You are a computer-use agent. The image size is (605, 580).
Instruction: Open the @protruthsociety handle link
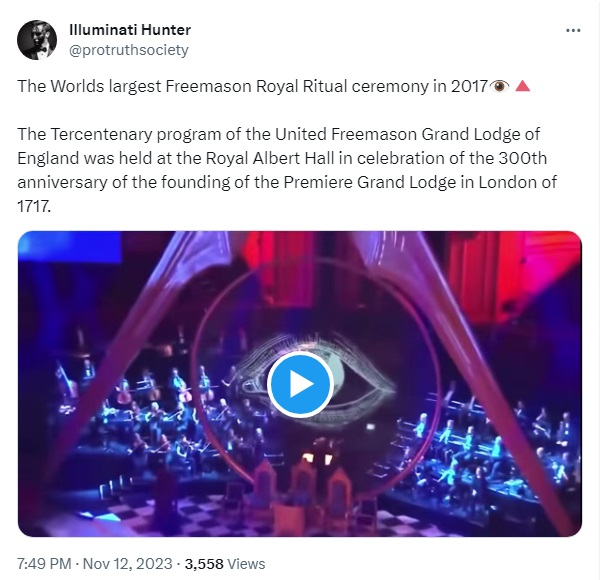(x=128, y=50)
